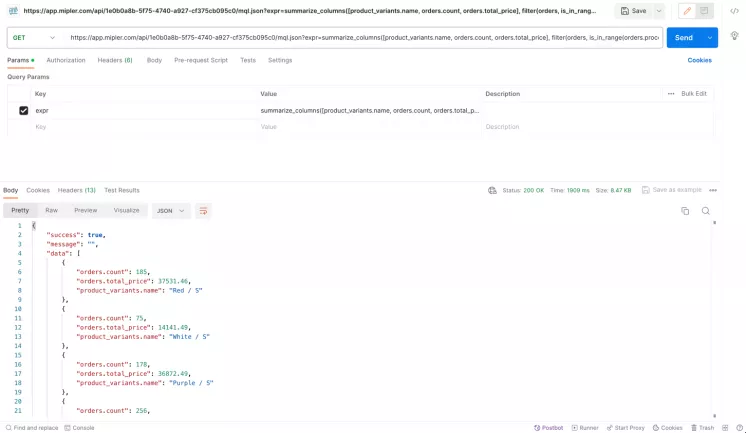Switch to Raw view
746x433 pixels.
click(x=51, y=210)
